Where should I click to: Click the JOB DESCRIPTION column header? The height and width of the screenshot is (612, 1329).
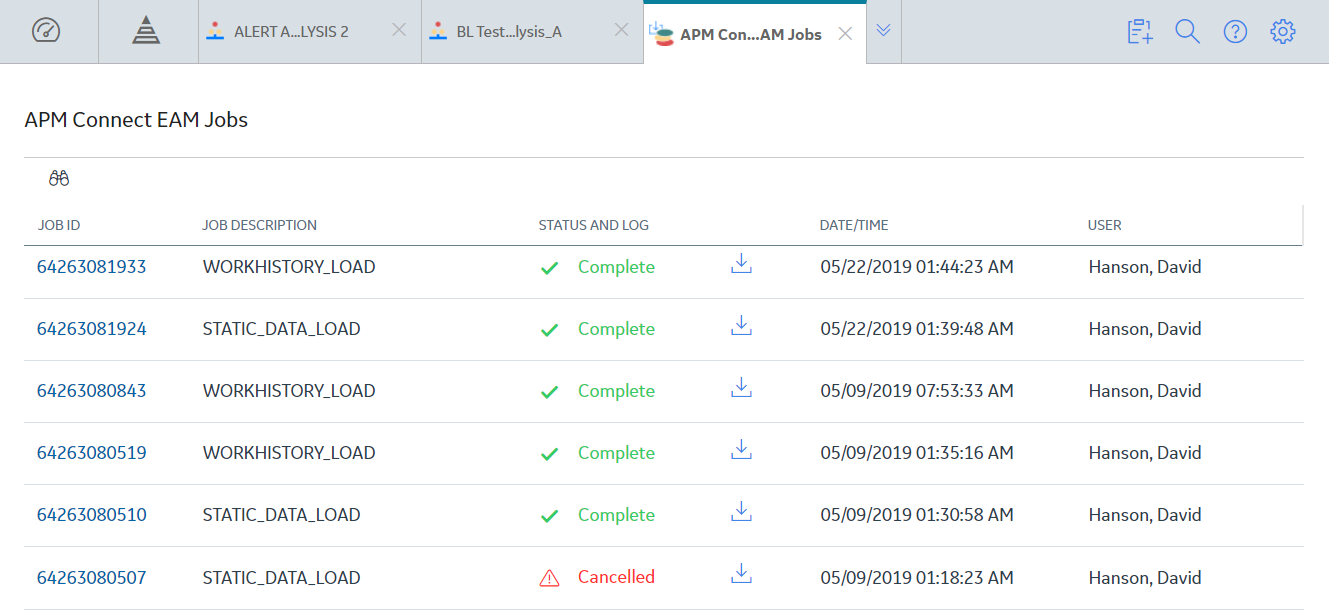point(260,225)
